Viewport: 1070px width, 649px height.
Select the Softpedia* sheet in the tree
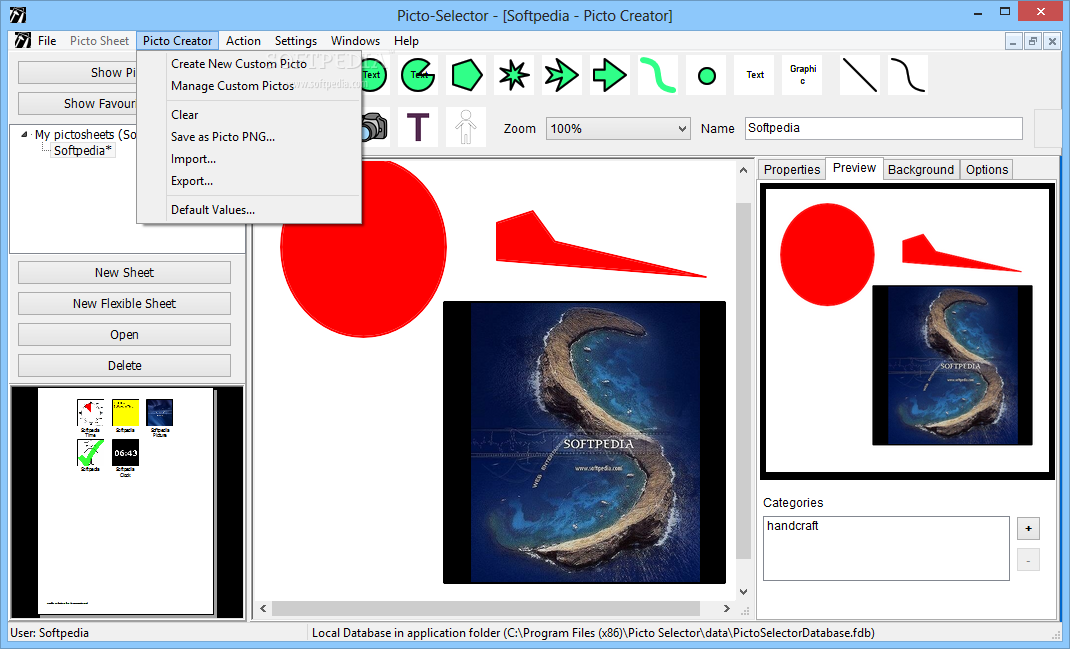[83, 150]
